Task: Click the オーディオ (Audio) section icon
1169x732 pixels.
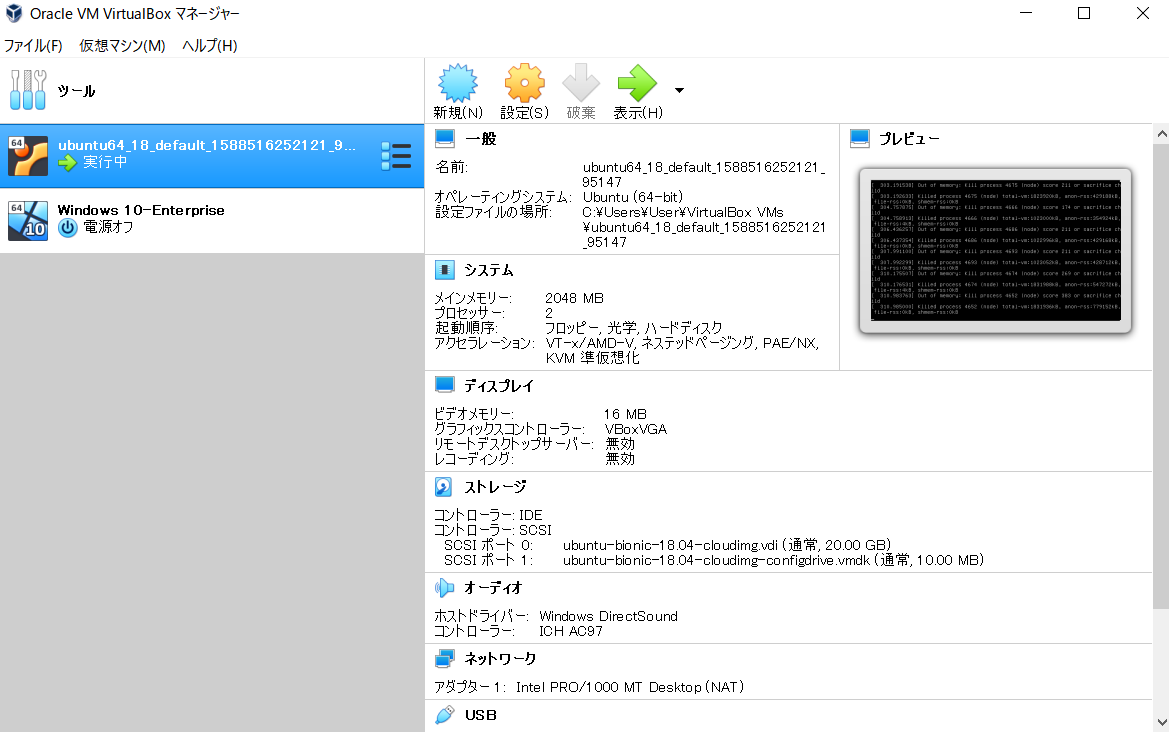Action: point(443,588)
